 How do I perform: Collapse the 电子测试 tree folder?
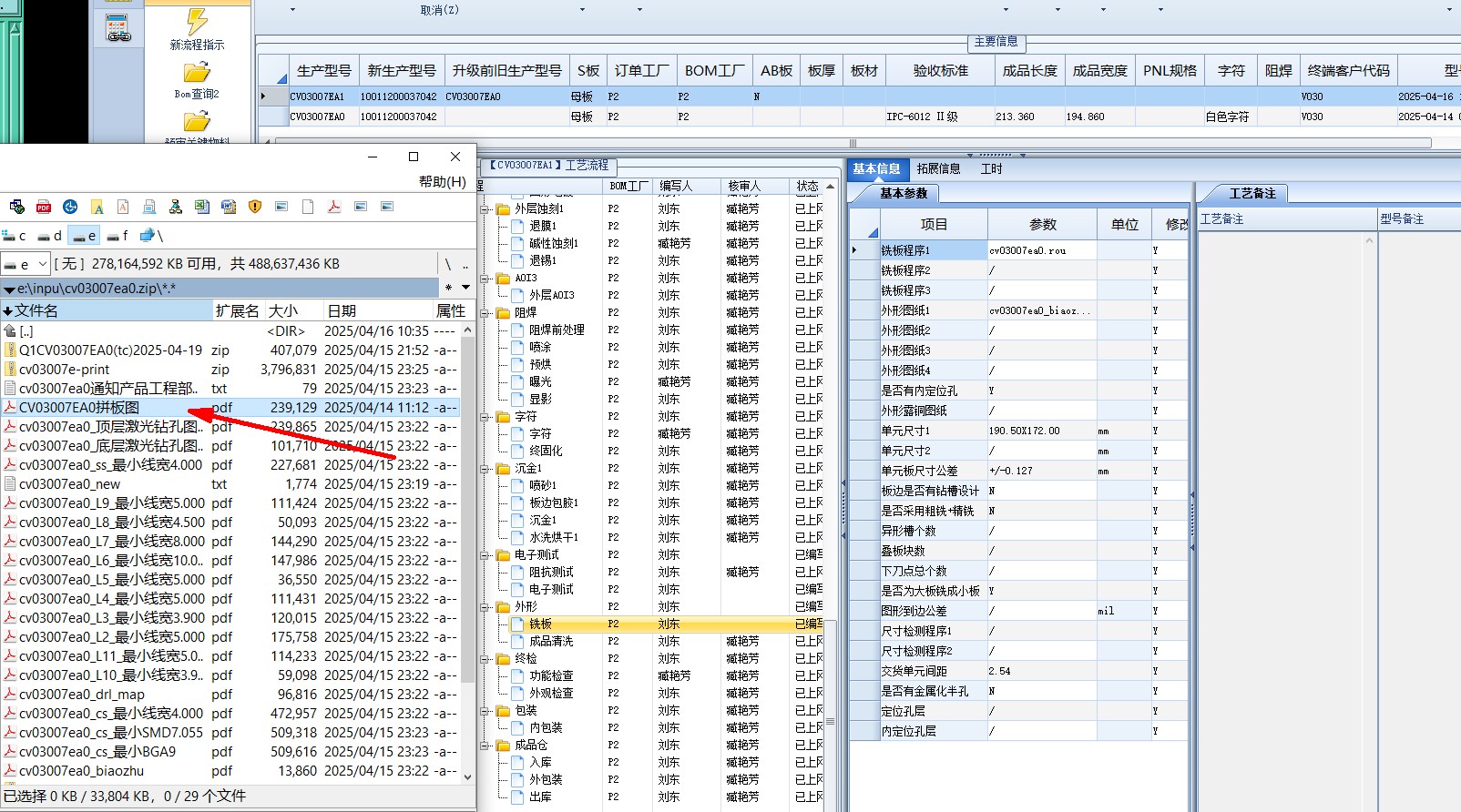coord(486,554)
